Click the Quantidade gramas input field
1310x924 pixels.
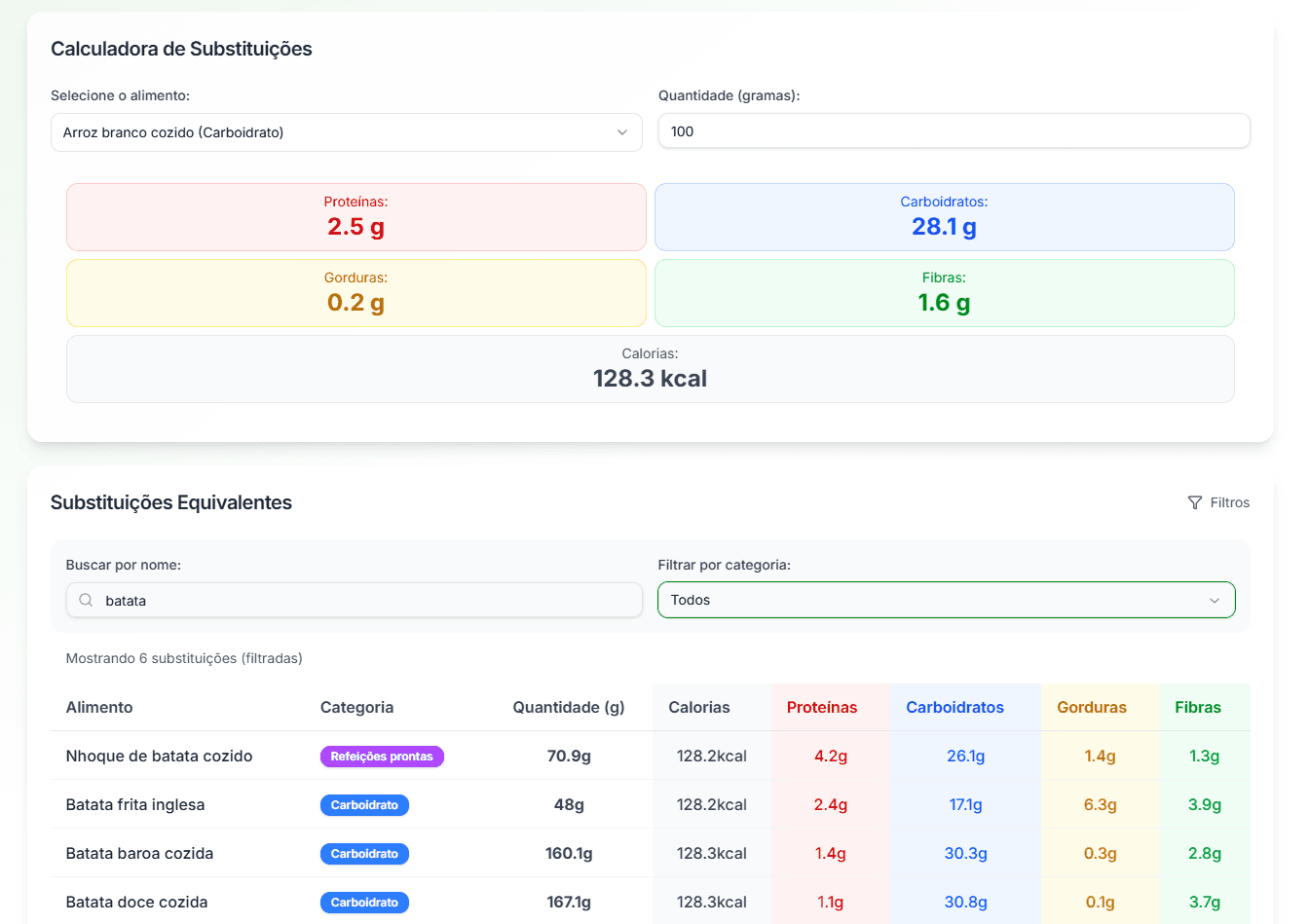pos(954,131)
